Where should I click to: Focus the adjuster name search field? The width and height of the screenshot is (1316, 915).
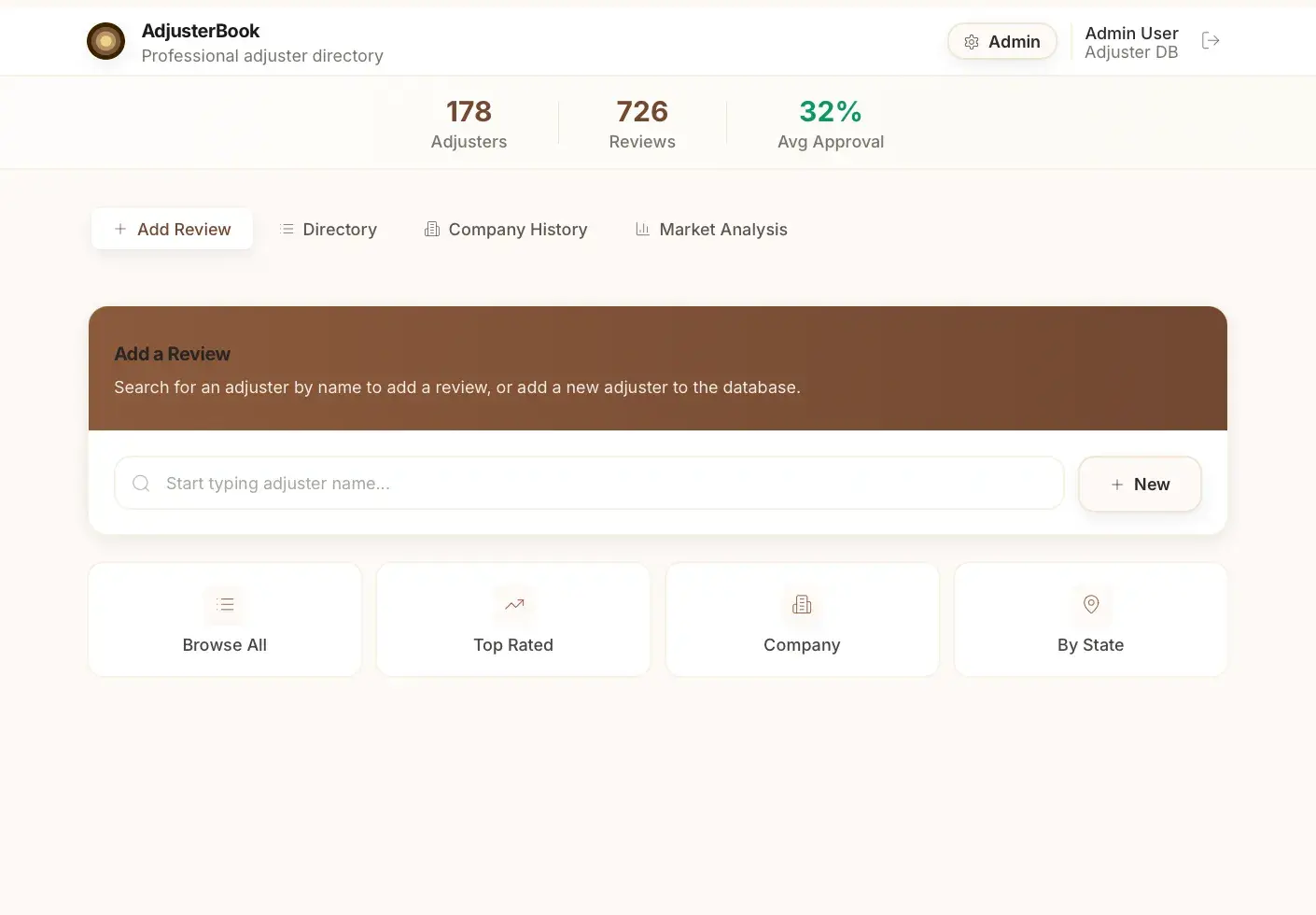click(589, 483)
